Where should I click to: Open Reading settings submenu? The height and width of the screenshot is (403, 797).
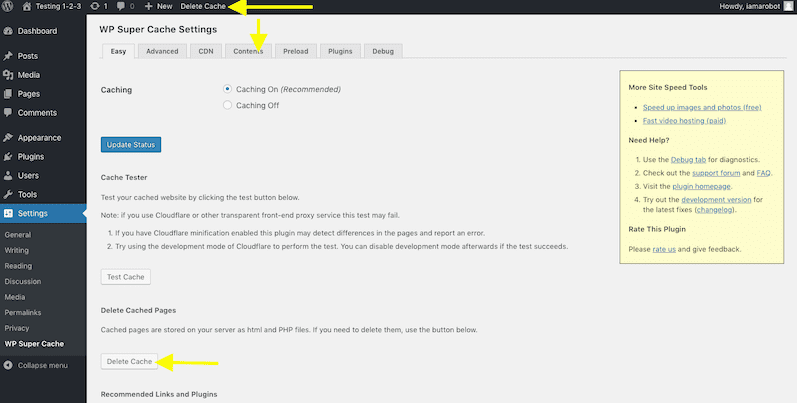coord(18,266)
